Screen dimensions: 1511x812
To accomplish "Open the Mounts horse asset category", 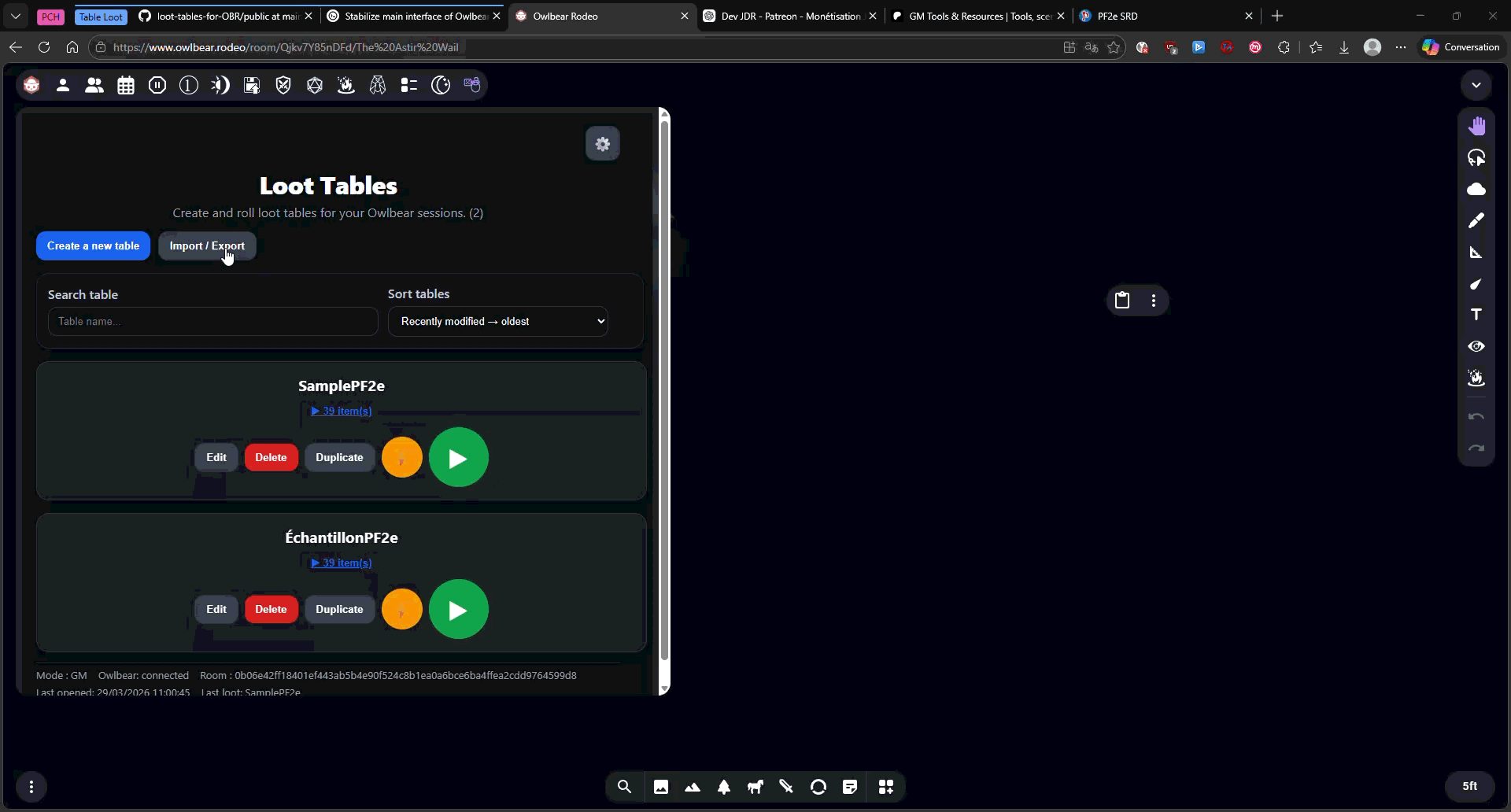I will tap(755, 787).
